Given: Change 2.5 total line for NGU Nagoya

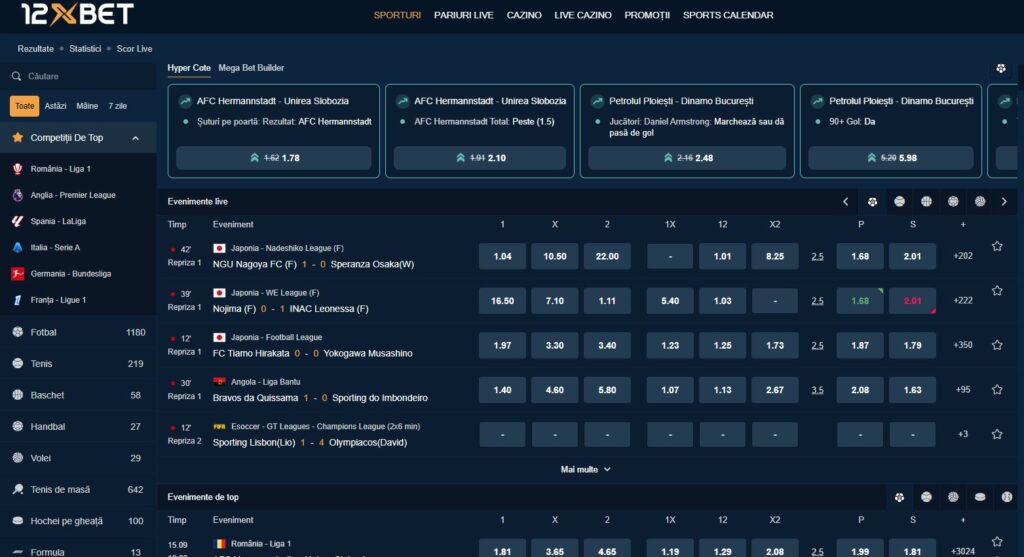Looking at the screenshot, I should coord(817,257).
